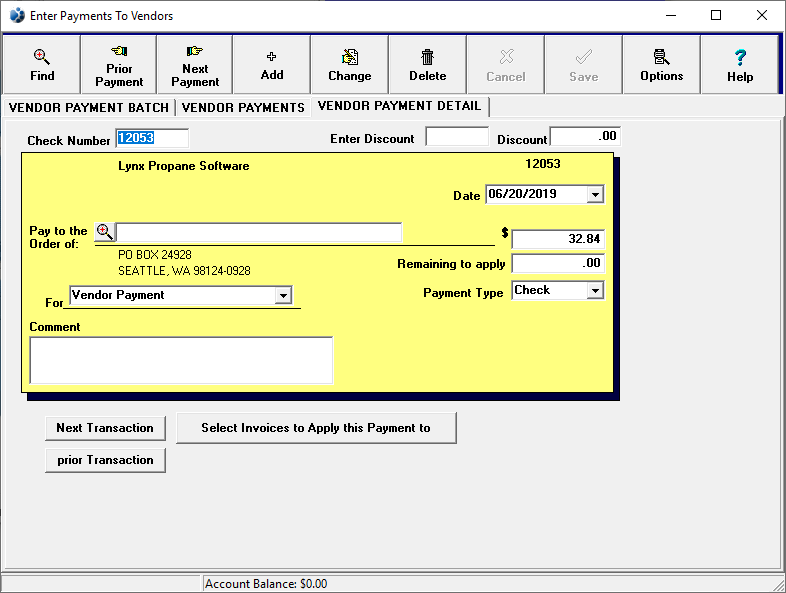Switch to the Vendor Payments tab

tap(243, 107)
